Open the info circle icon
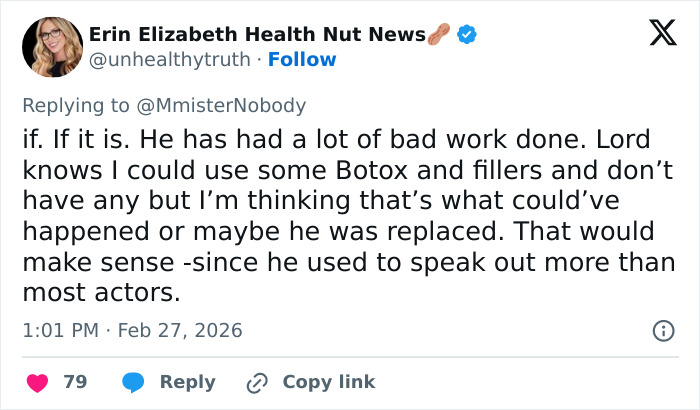Image resolution: width=700 pixels, height=410 pixels. click(662, 330)
